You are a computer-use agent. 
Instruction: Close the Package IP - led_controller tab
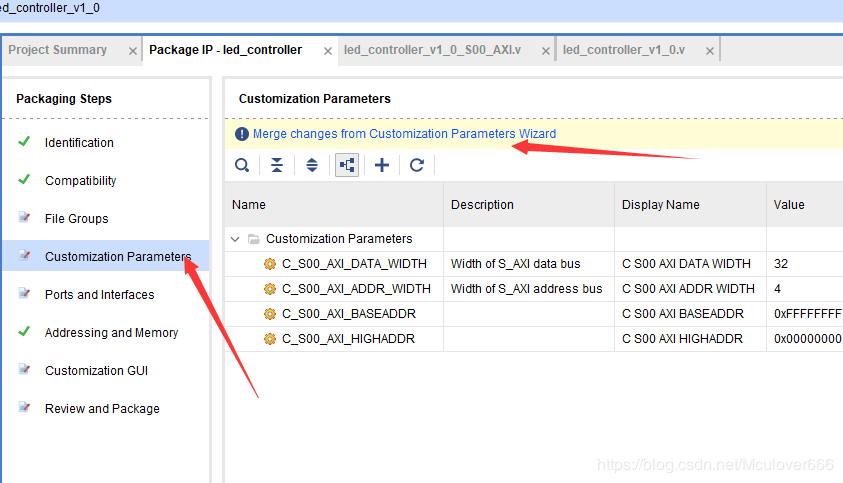pyautogui.click(x=328, y=51)
